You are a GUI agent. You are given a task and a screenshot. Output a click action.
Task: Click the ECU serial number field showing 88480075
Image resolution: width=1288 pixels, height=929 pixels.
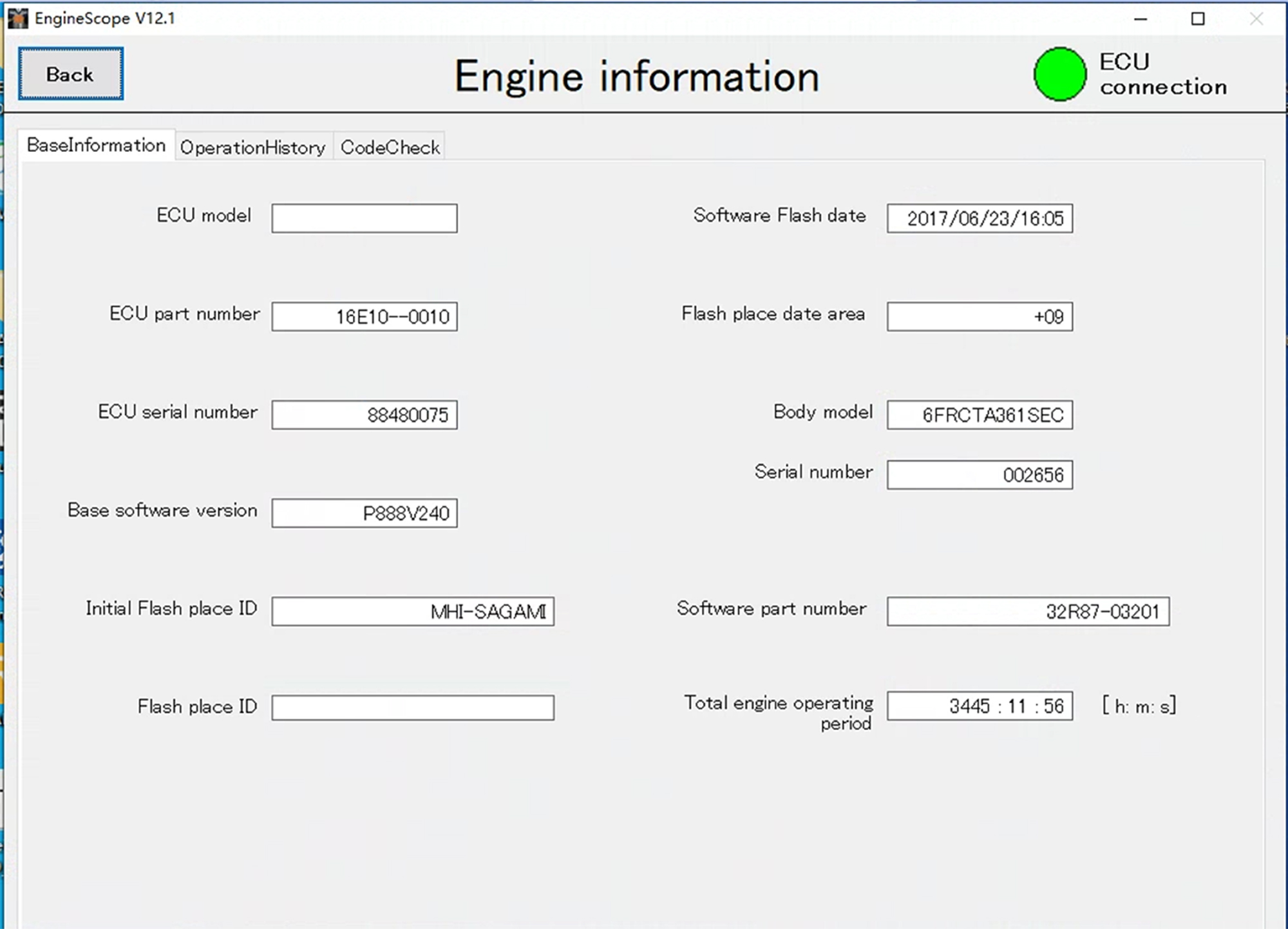tap(364, 415)
